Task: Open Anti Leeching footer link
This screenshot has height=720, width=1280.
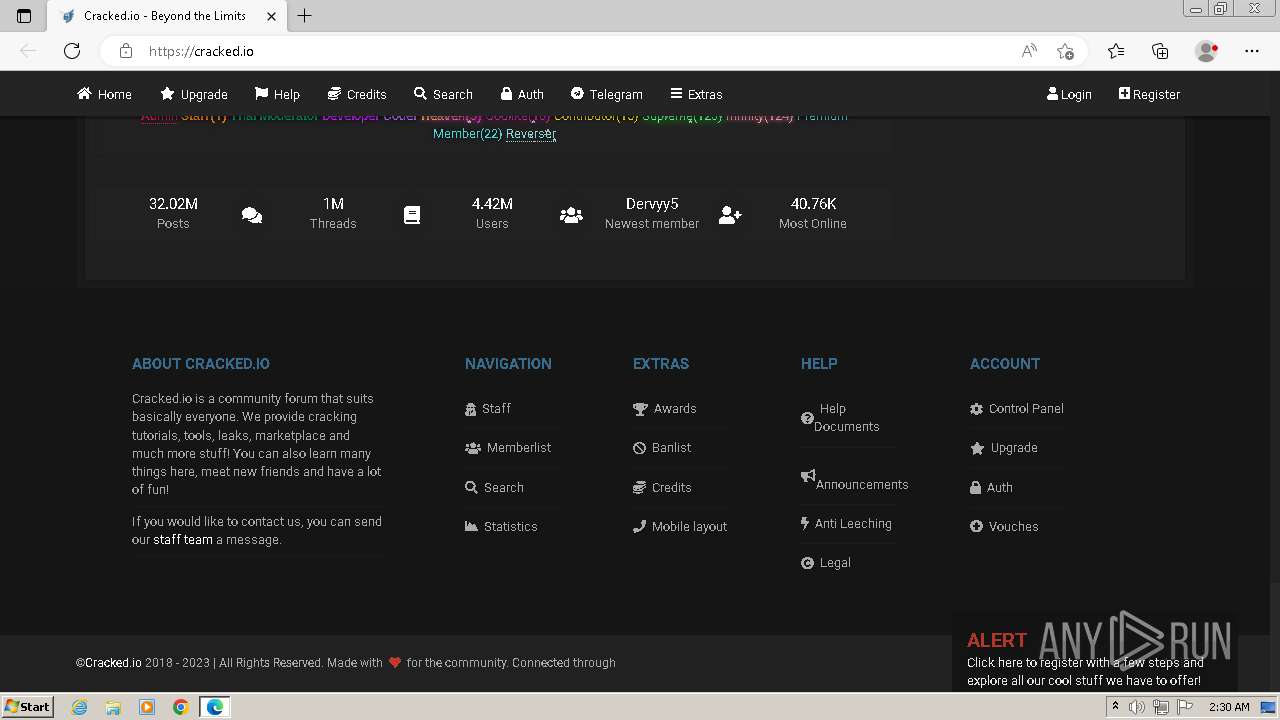Action: (846, 523)
